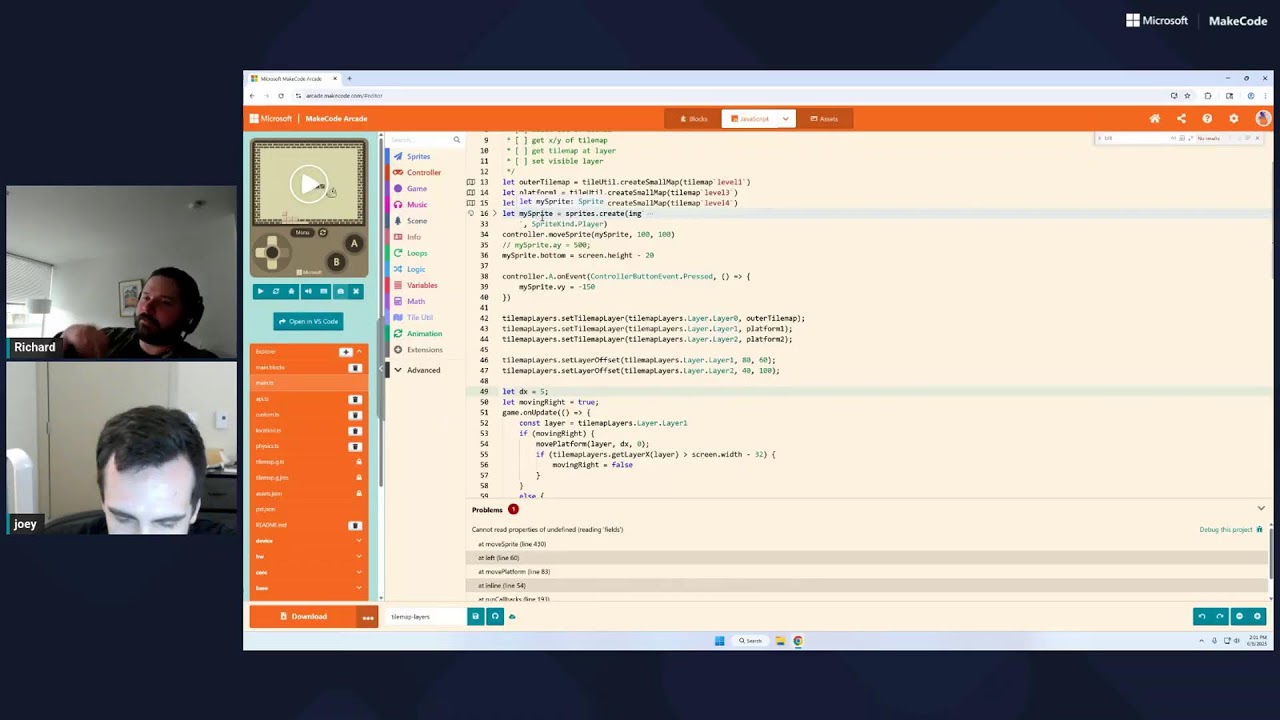
Task: Expand the core package folder
Action: (308, 573)
